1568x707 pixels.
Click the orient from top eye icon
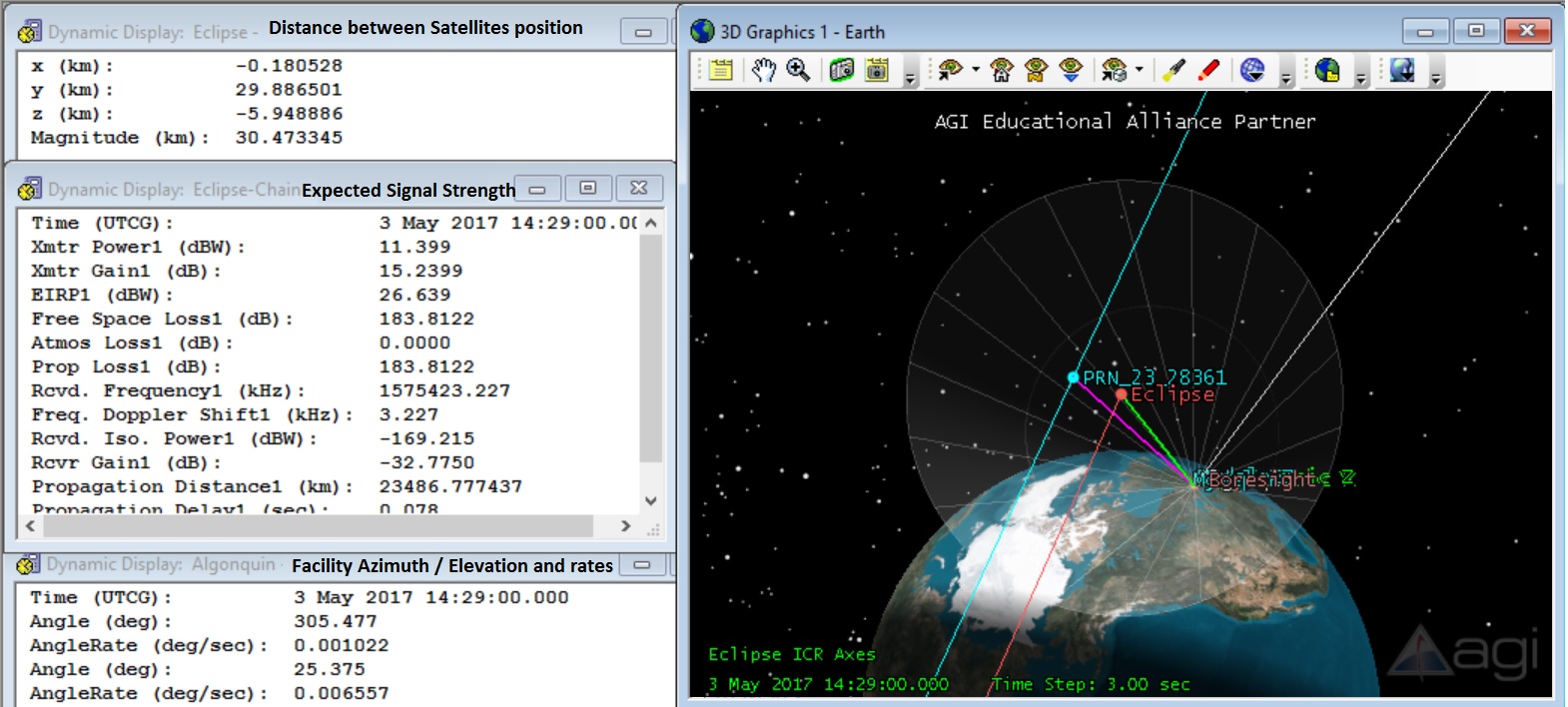coord(1071,70)
